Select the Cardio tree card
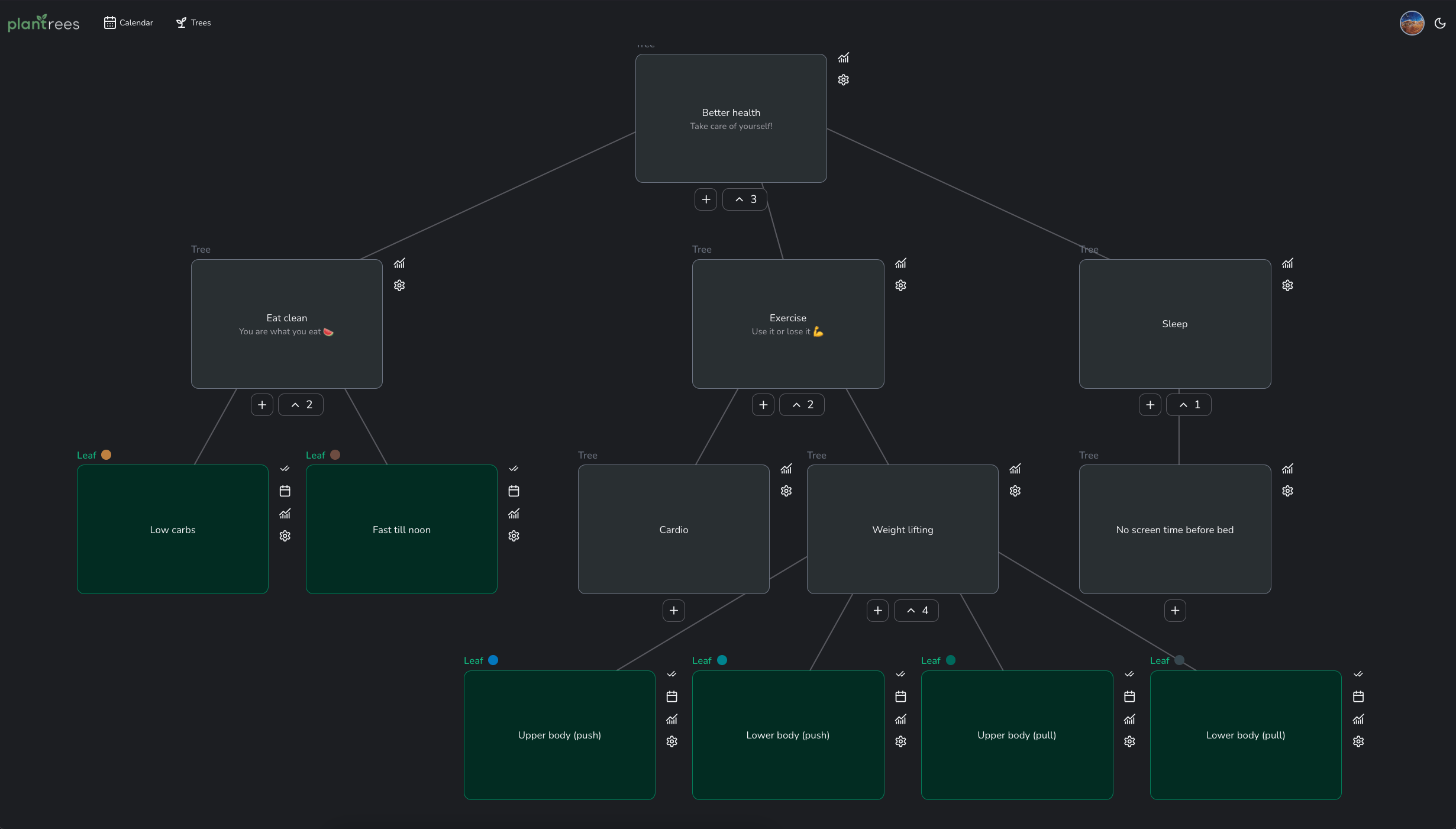The width and height of the screenshot is (1456, 829). coord(674,529)
